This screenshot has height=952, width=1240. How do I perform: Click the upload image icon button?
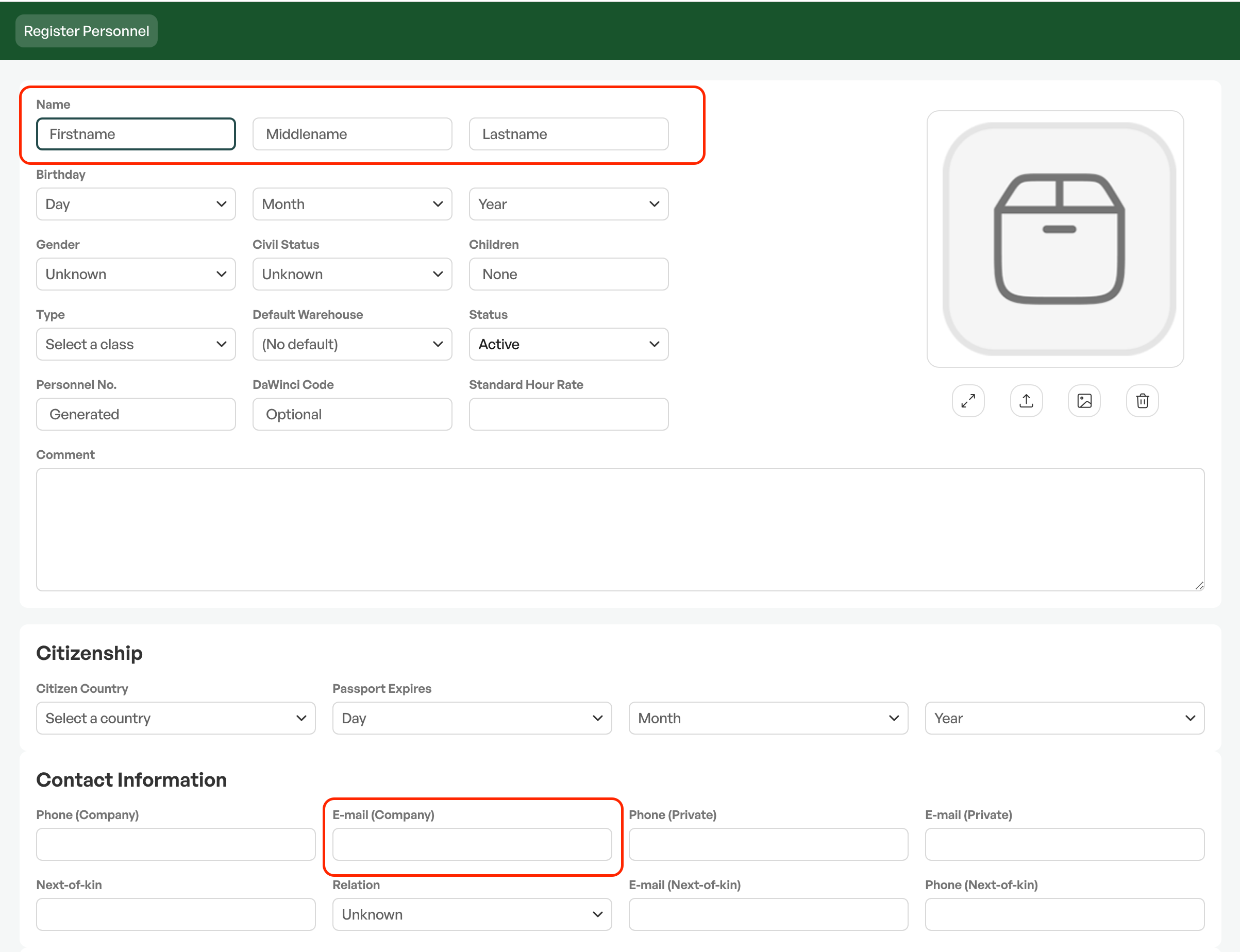click(x=1026, y=401)
